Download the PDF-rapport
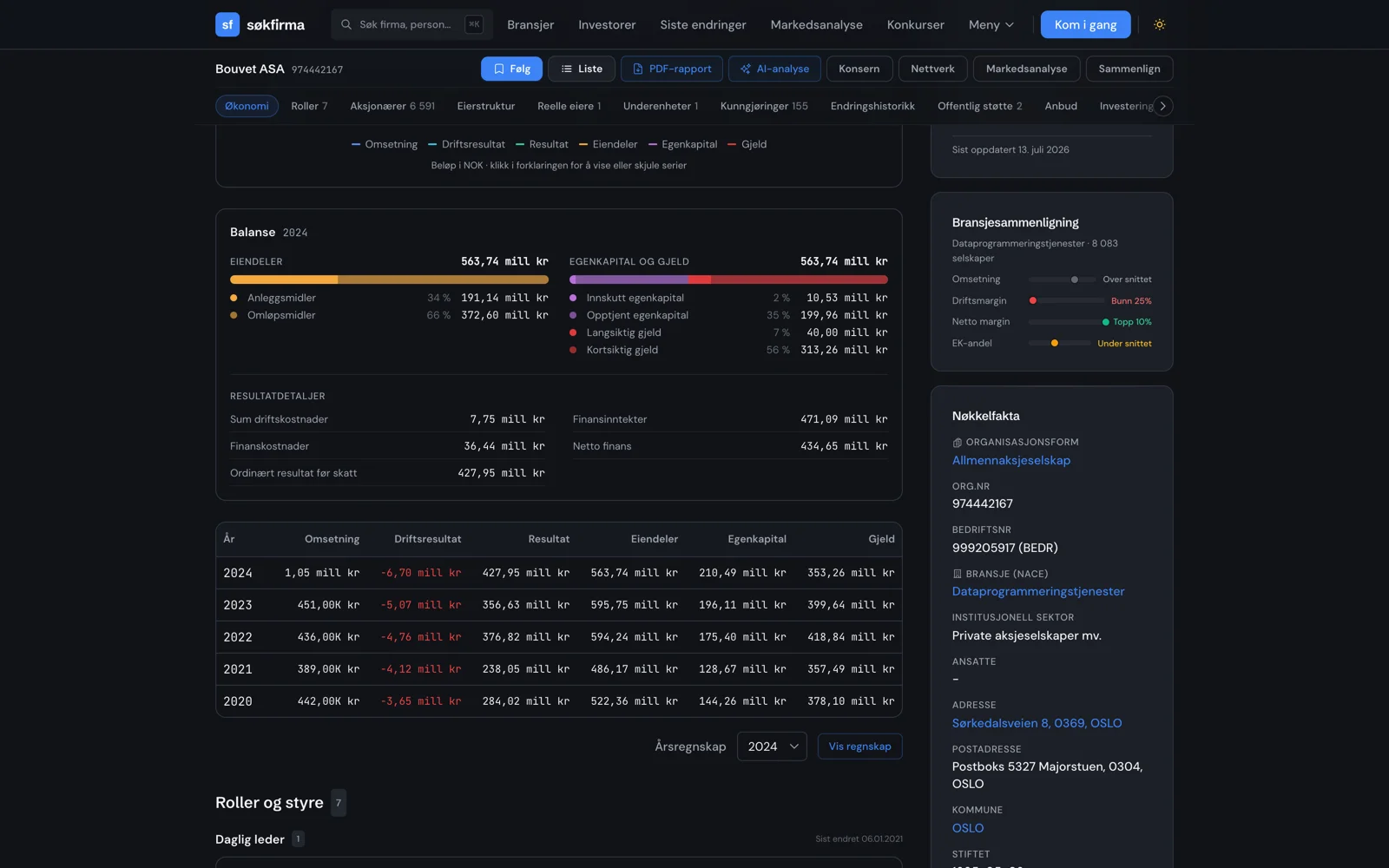 pyautogui.click(x=672, y=69)
